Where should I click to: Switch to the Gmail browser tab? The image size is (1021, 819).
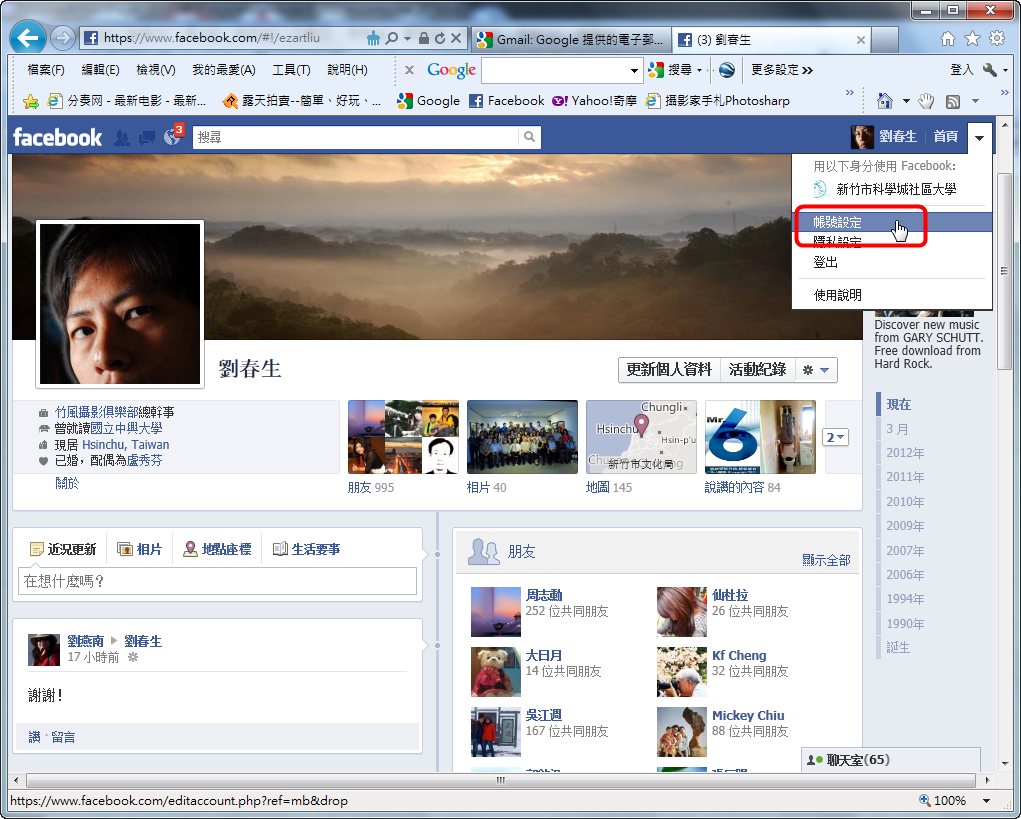pyautogui.click(x=570, y=40)
